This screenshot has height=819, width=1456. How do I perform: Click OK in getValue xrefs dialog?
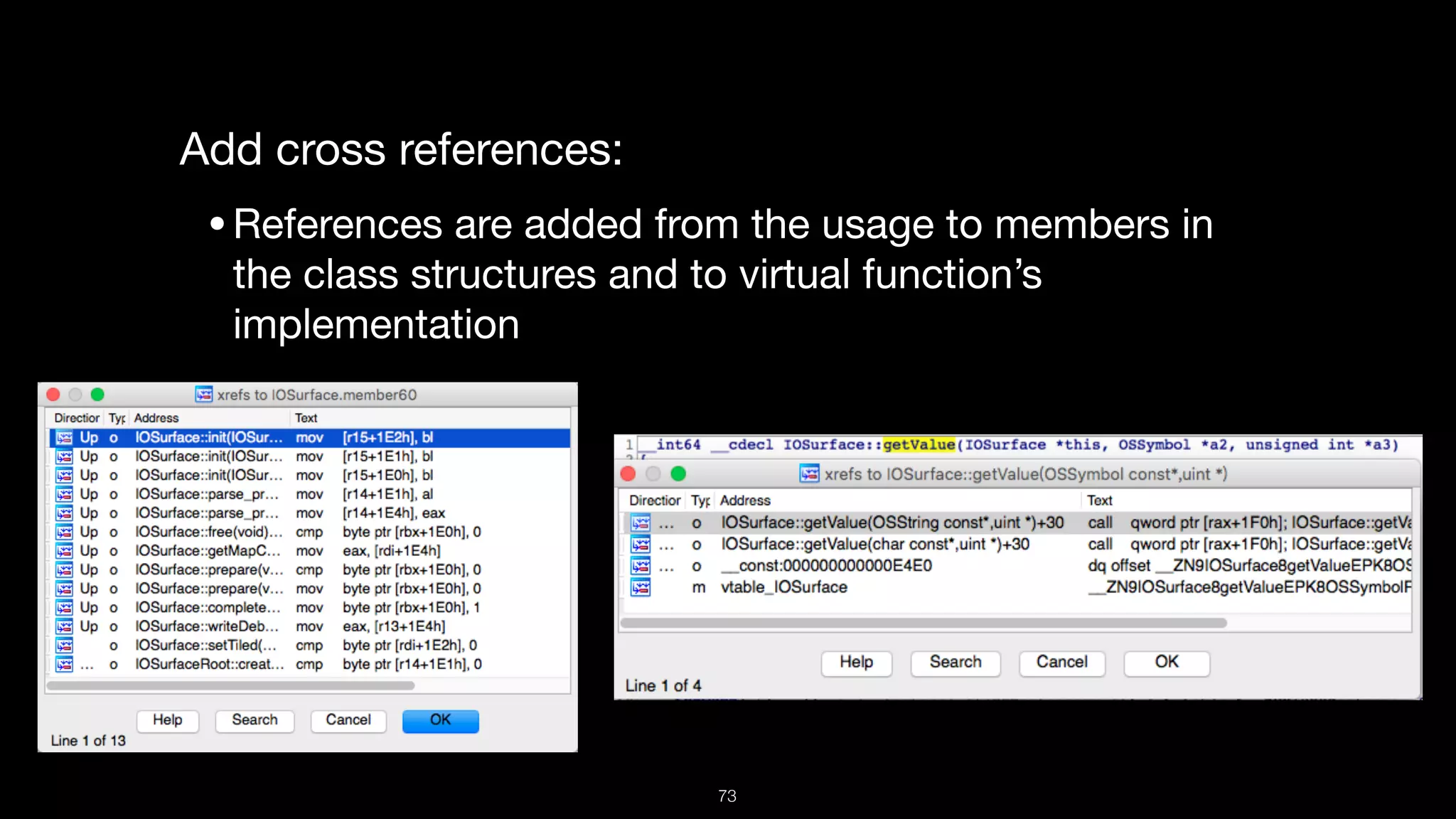(1167, 663)
